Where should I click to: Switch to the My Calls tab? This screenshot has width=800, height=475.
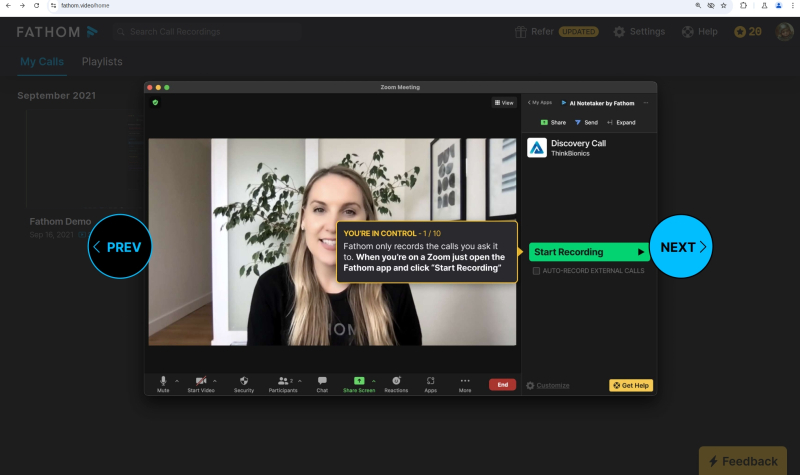(42, 62)
